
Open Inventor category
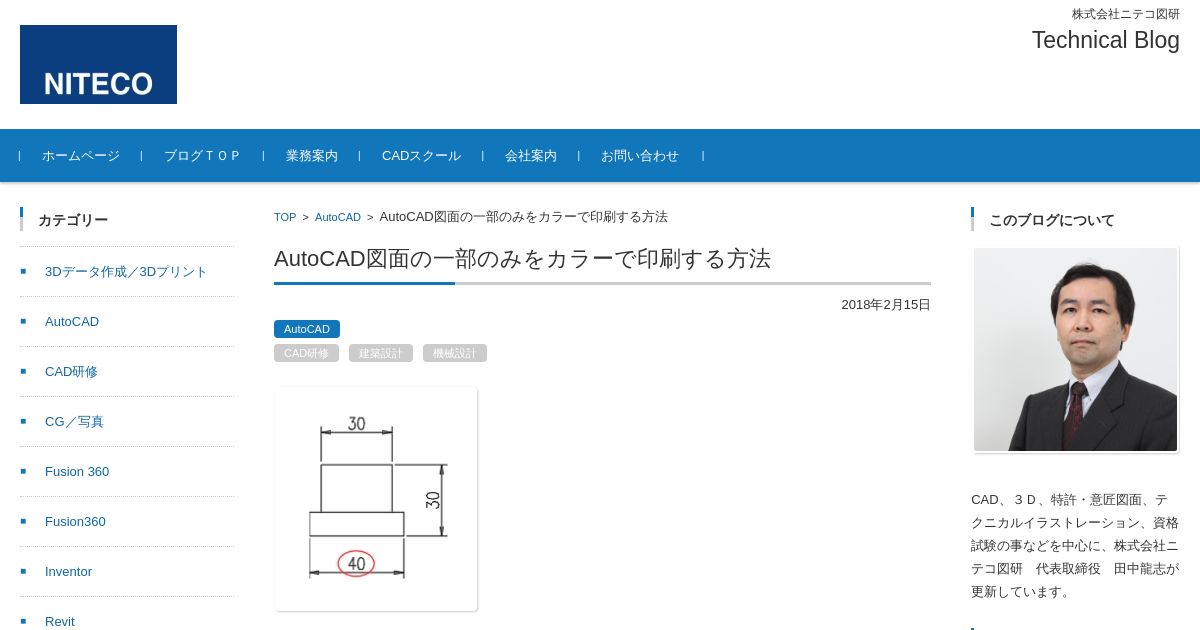tap(68, 572)
